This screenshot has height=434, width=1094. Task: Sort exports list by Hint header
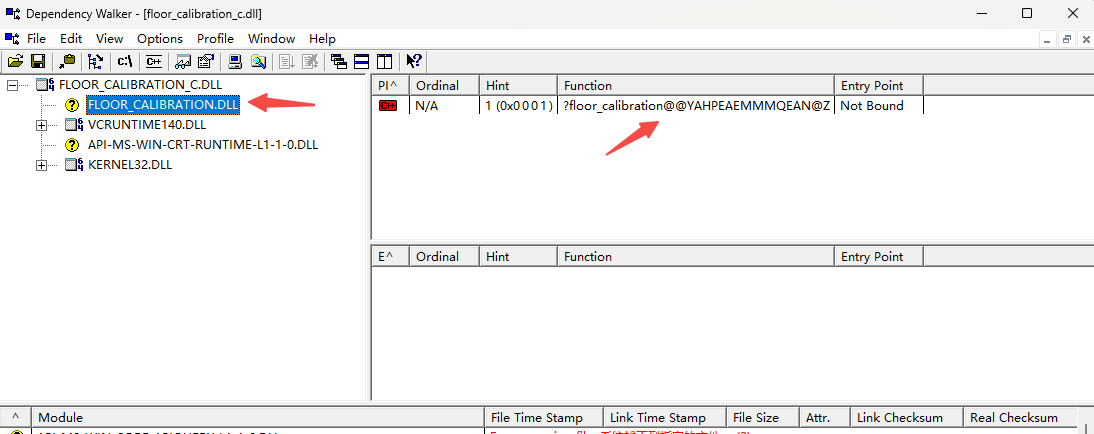(x=518, y=257)
